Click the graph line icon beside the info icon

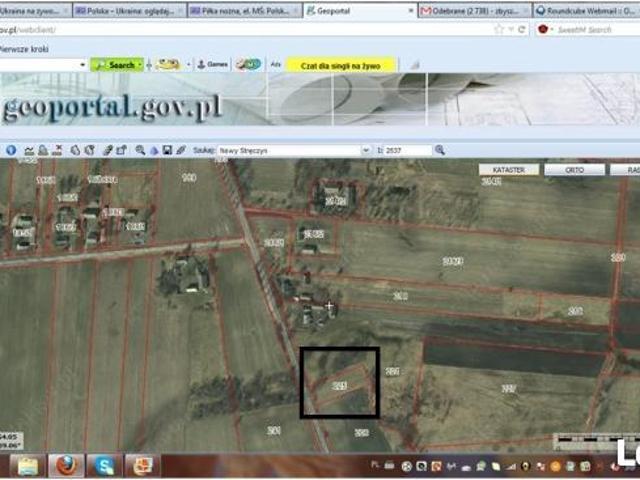[x=29, y=151]
